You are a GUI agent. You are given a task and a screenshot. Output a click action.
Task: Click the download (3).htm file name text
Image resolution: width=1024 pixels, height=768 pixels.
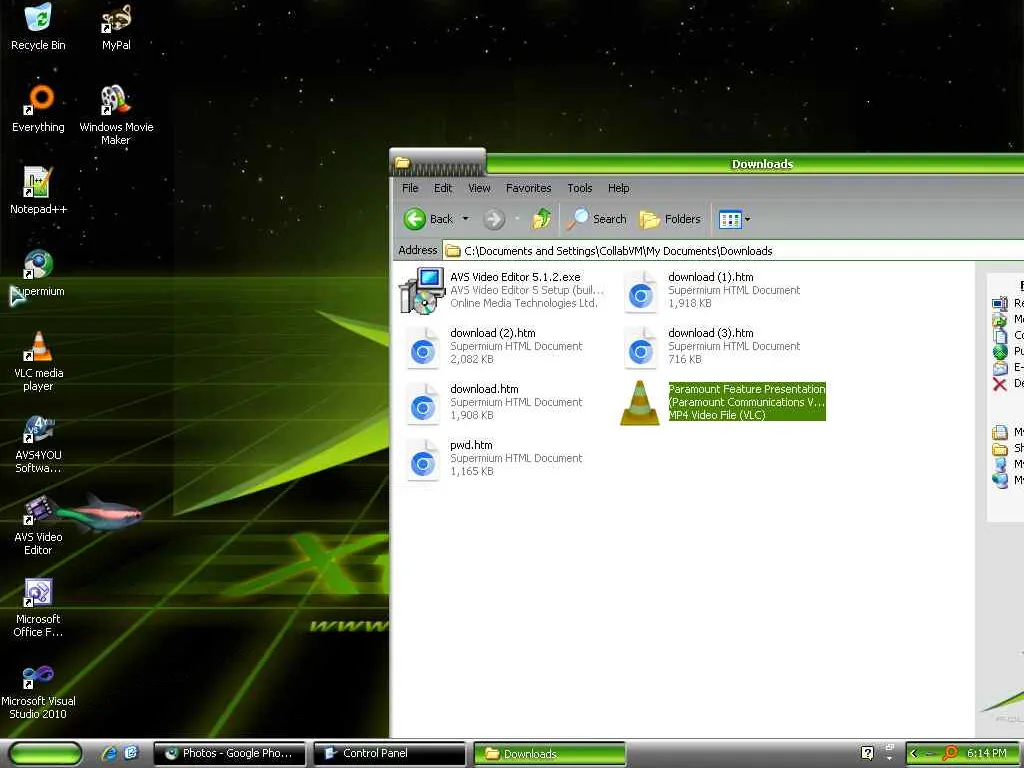pyautogui.click(x=711, y=333)
